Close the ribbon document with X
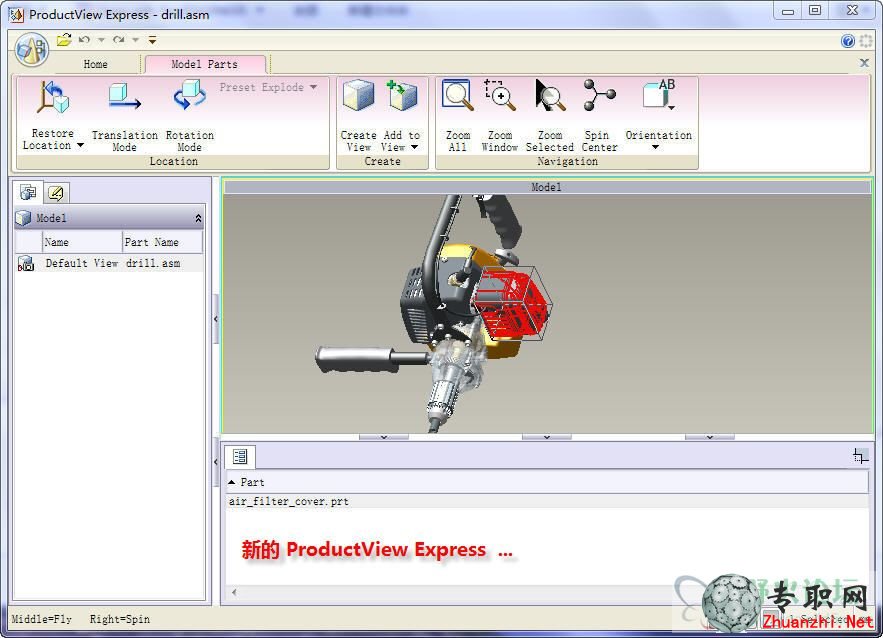 [864, 63]
